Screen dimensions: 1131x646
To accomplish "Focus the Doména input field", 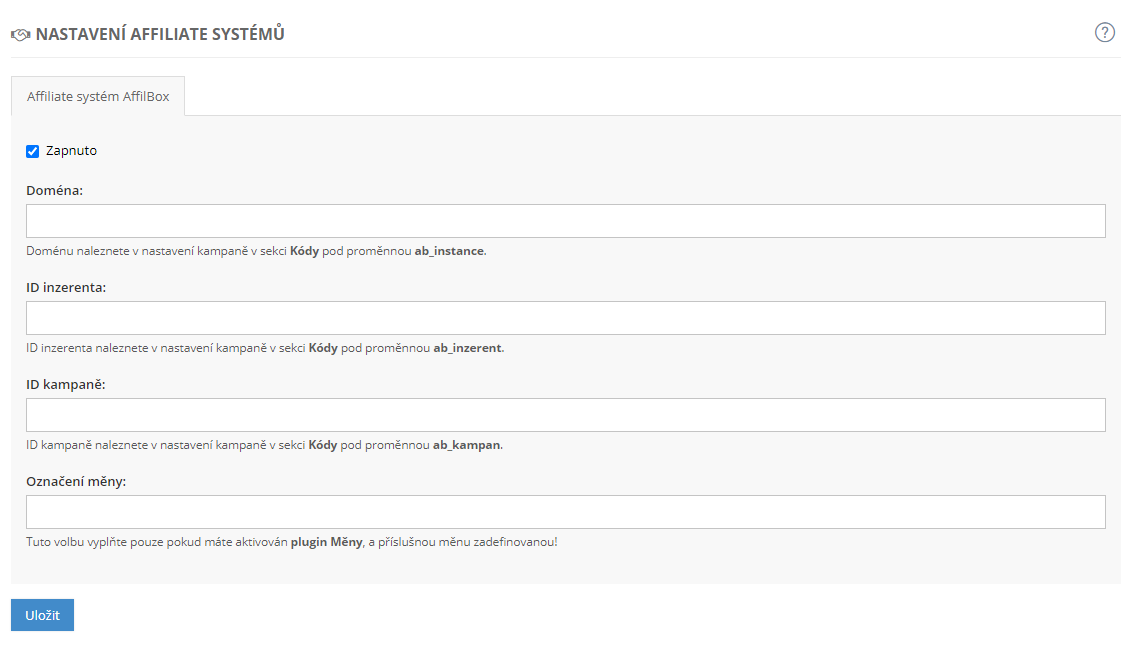I will [565, 221].
